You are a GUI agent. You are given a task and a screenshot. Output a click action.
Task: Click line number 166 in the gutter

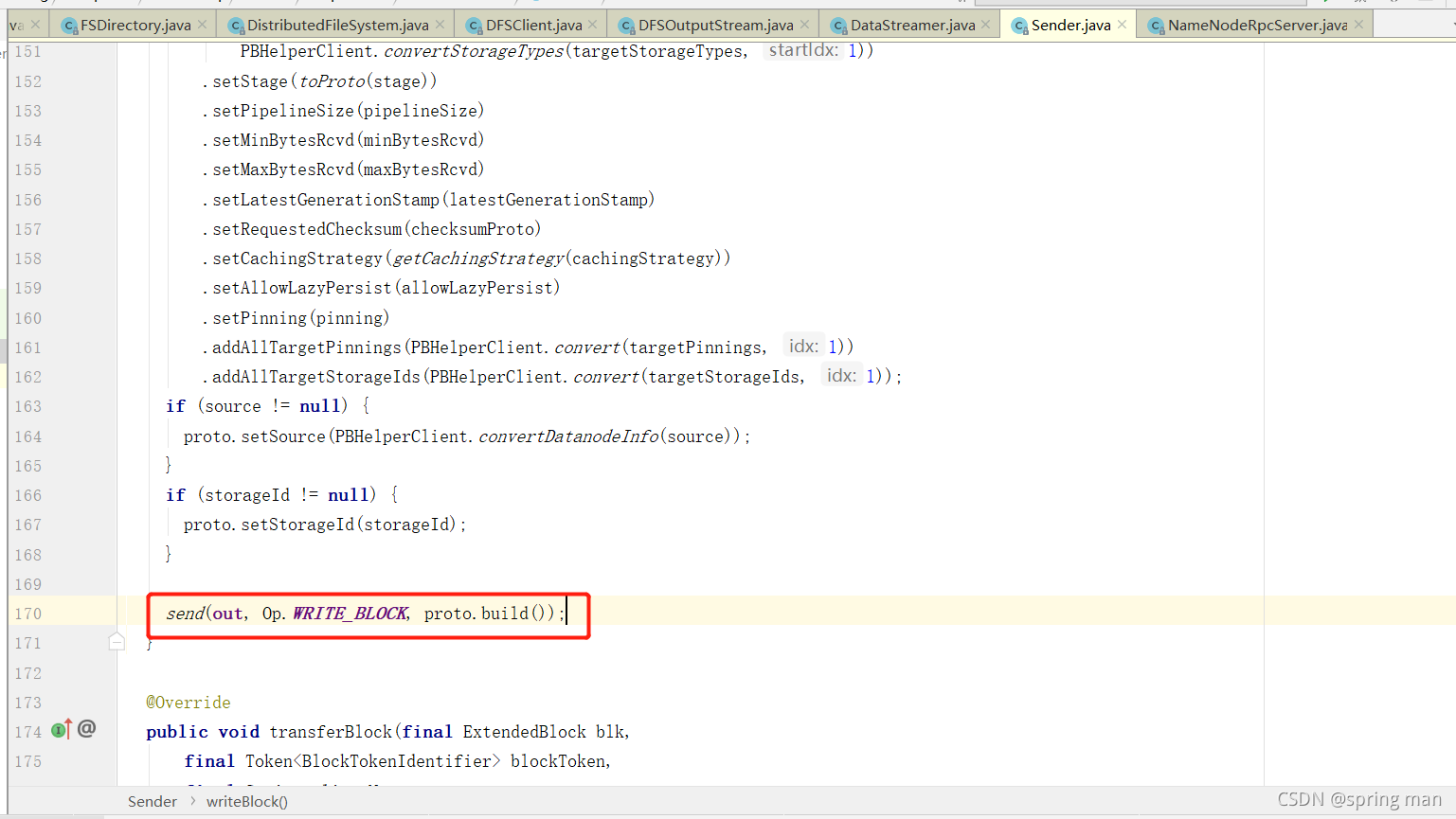tap(28, 495)
